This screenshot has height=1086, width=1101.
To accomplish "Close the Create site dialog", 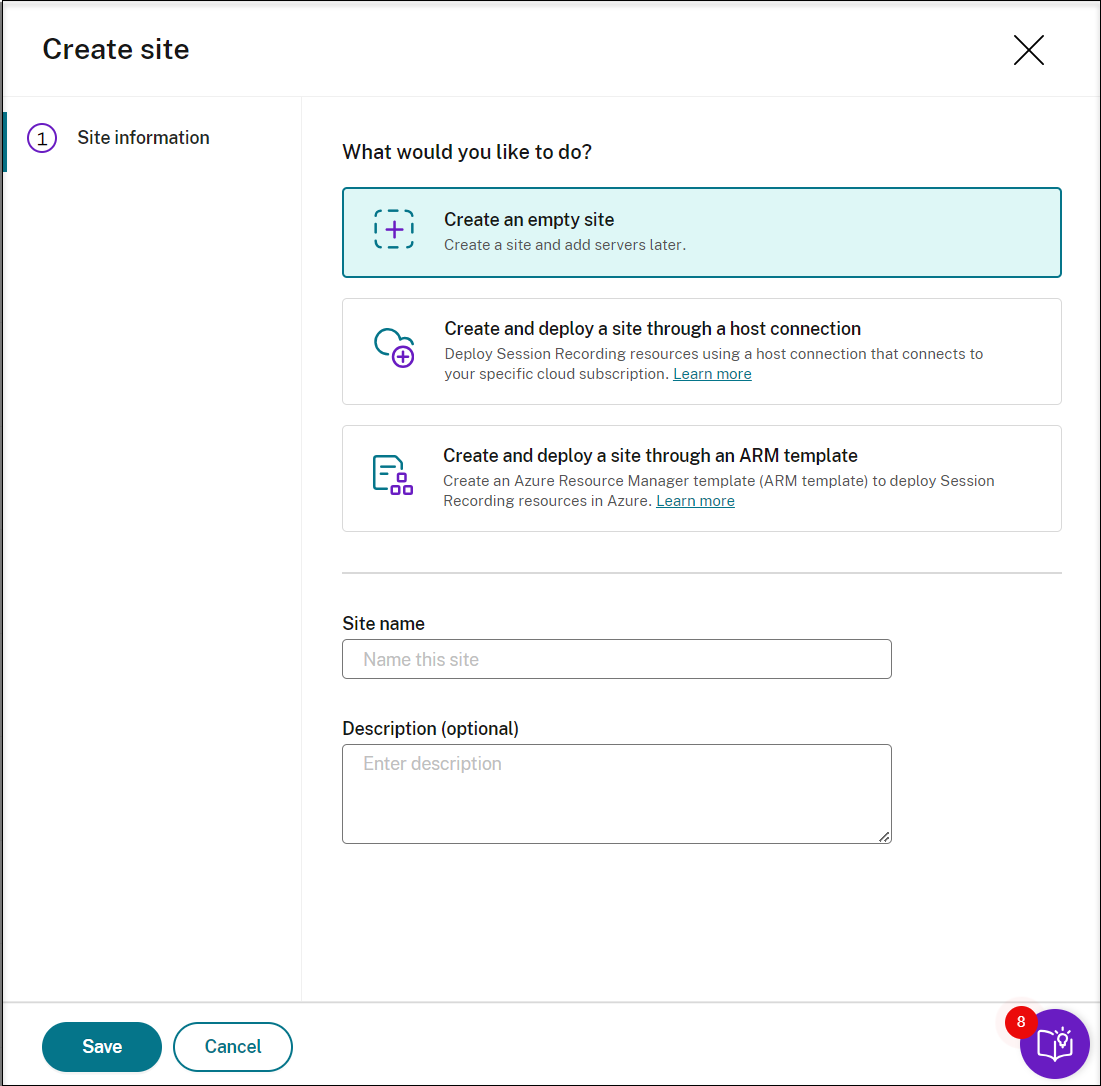I will click(x=1028, y=50).
